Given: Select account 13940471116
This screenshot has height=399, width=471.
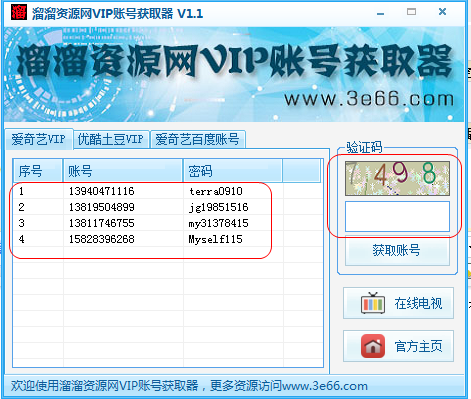Looking at the screenshot, I should point(101,191).
